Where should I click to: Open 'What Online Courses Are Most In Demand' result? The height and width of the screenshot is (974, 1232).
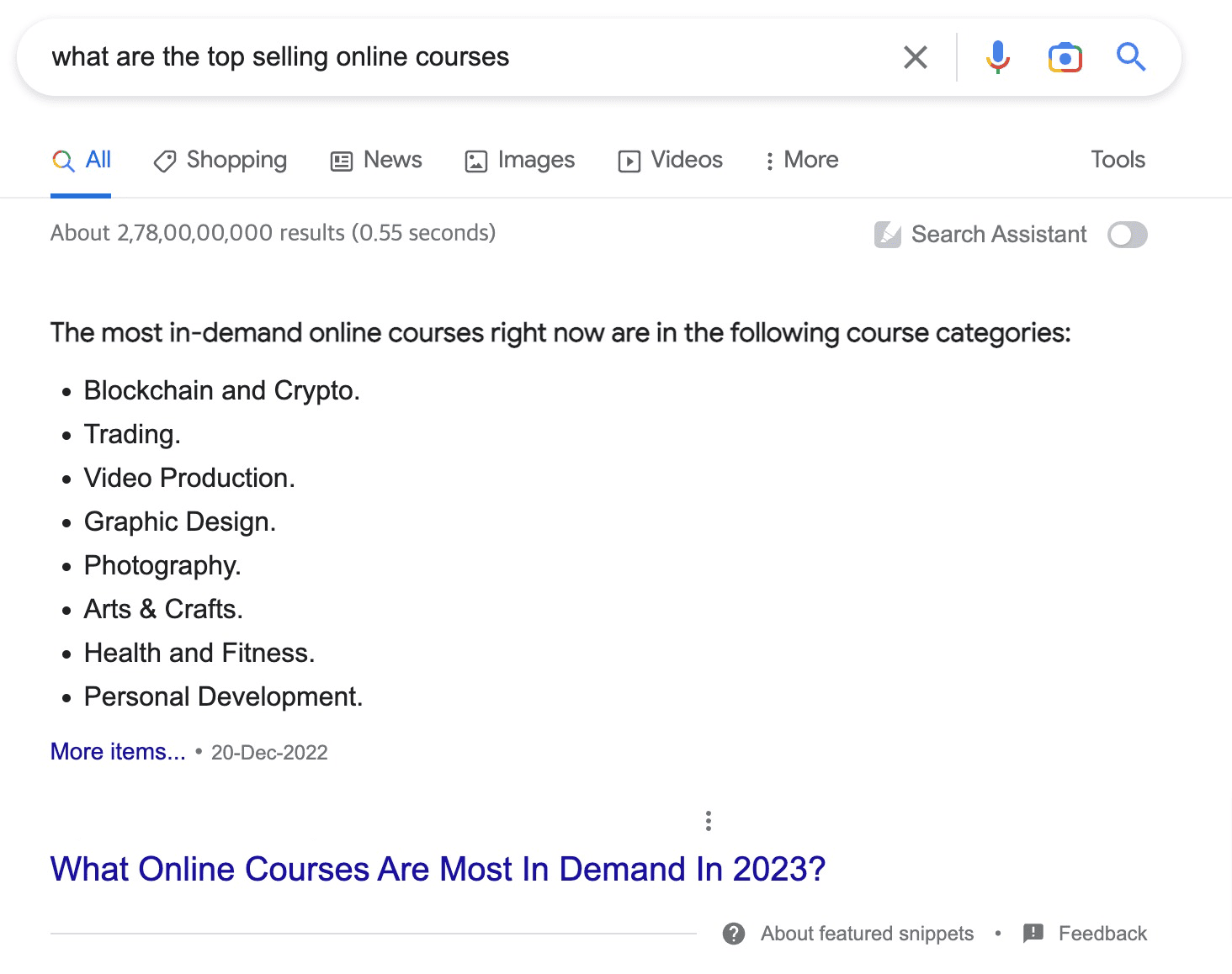(x=438, y=869)
